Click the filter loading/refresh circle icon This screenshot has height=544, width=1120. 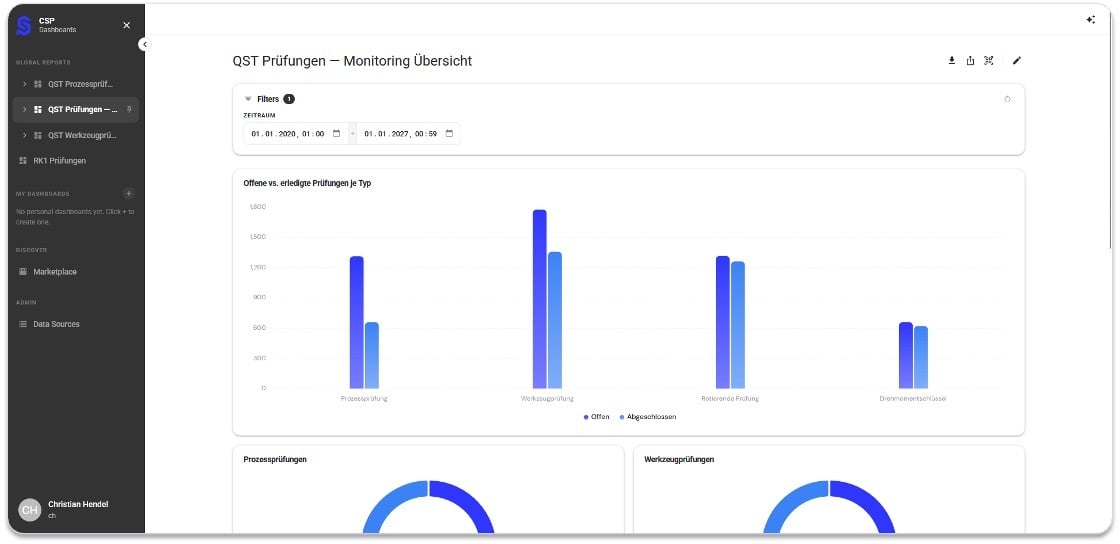coord(1007,99)
